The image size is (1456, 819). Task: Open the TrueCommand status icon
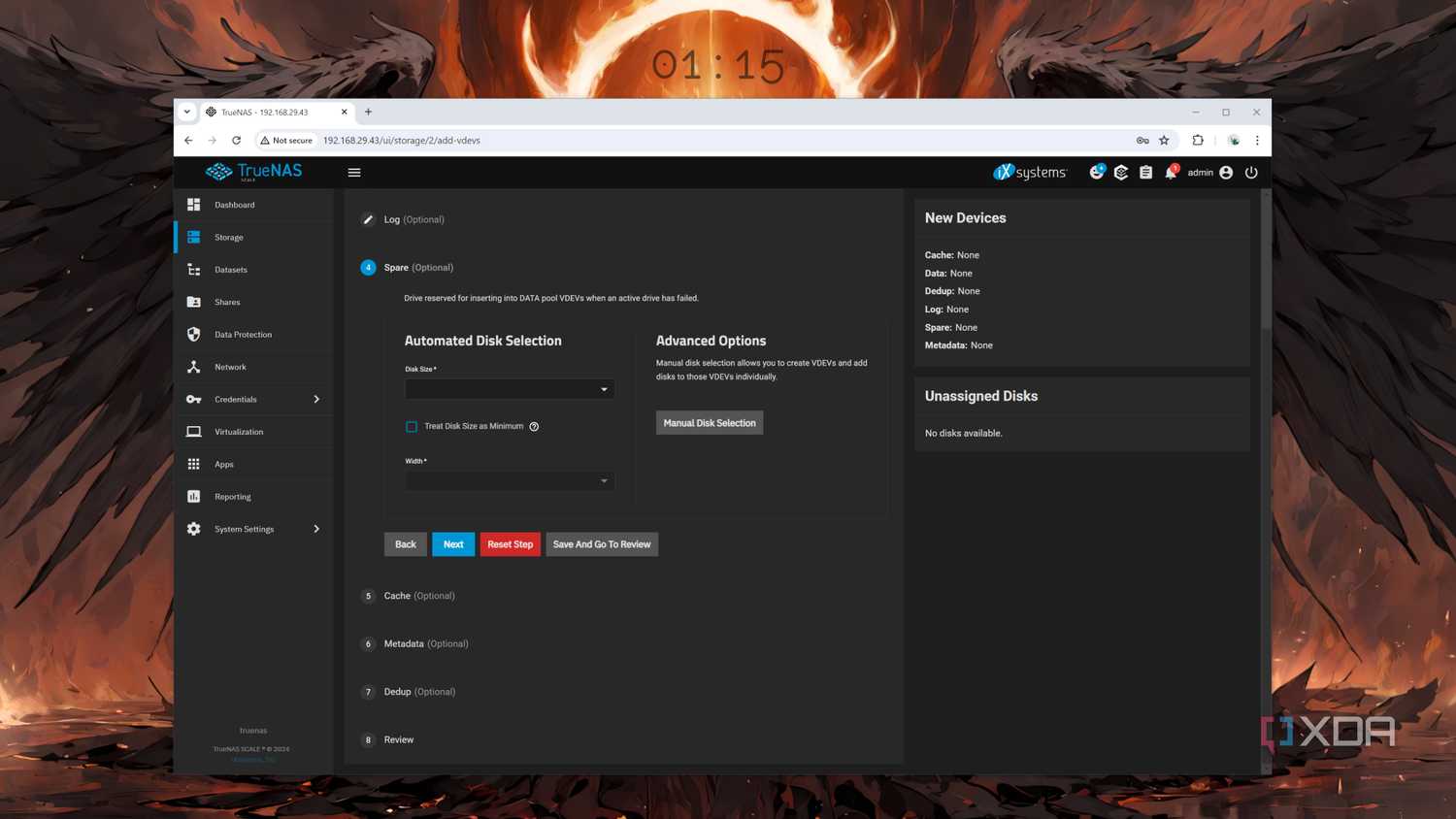pos(1096,172)
